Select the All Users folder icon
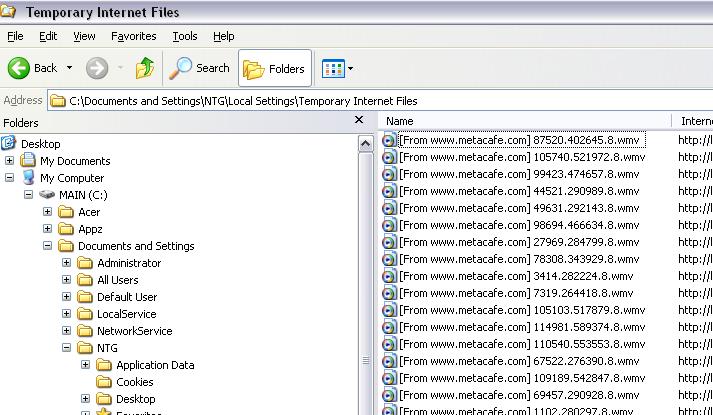Image resolution: width=713 pixels, height=415 pixels. pos(85,280)
